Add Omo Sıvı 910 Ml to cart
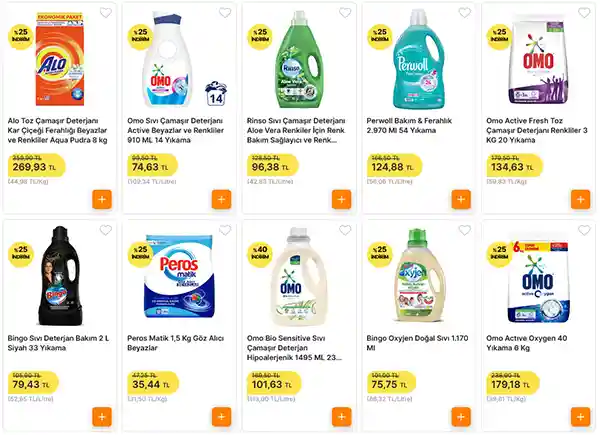600x435 pixels. (x=222, y=198)
